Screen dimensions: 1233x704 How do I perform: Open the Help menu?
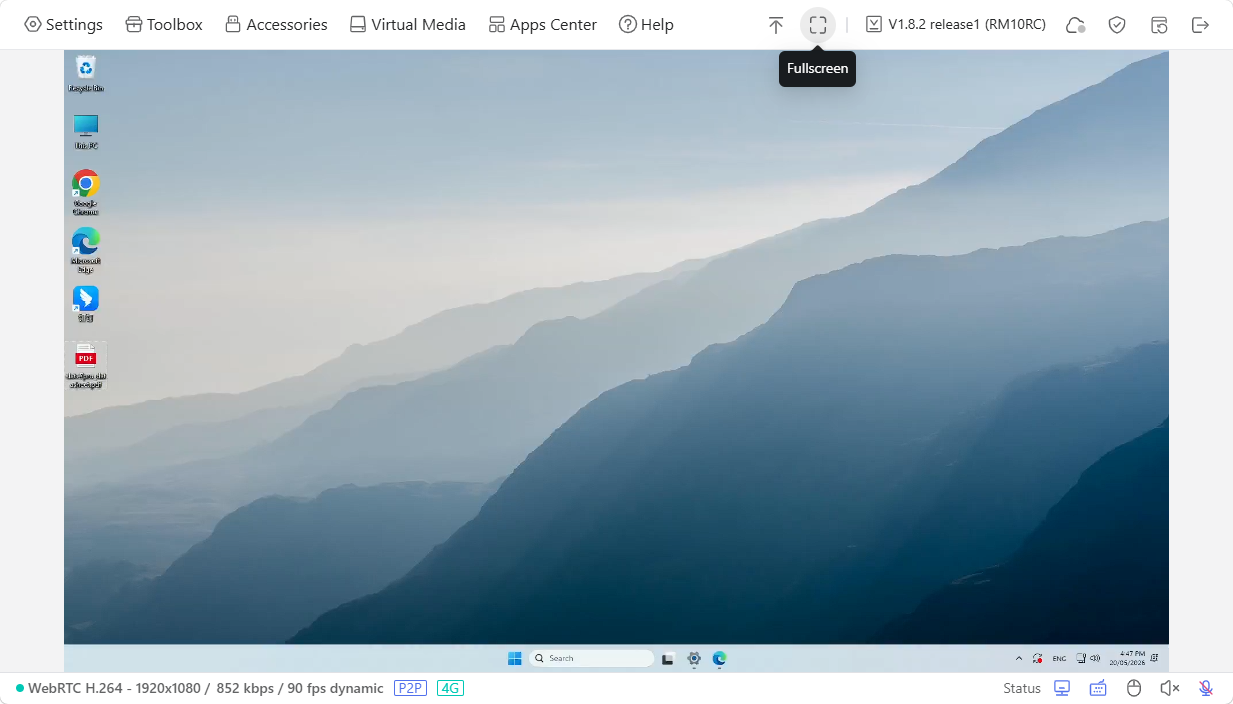point(646,25)
